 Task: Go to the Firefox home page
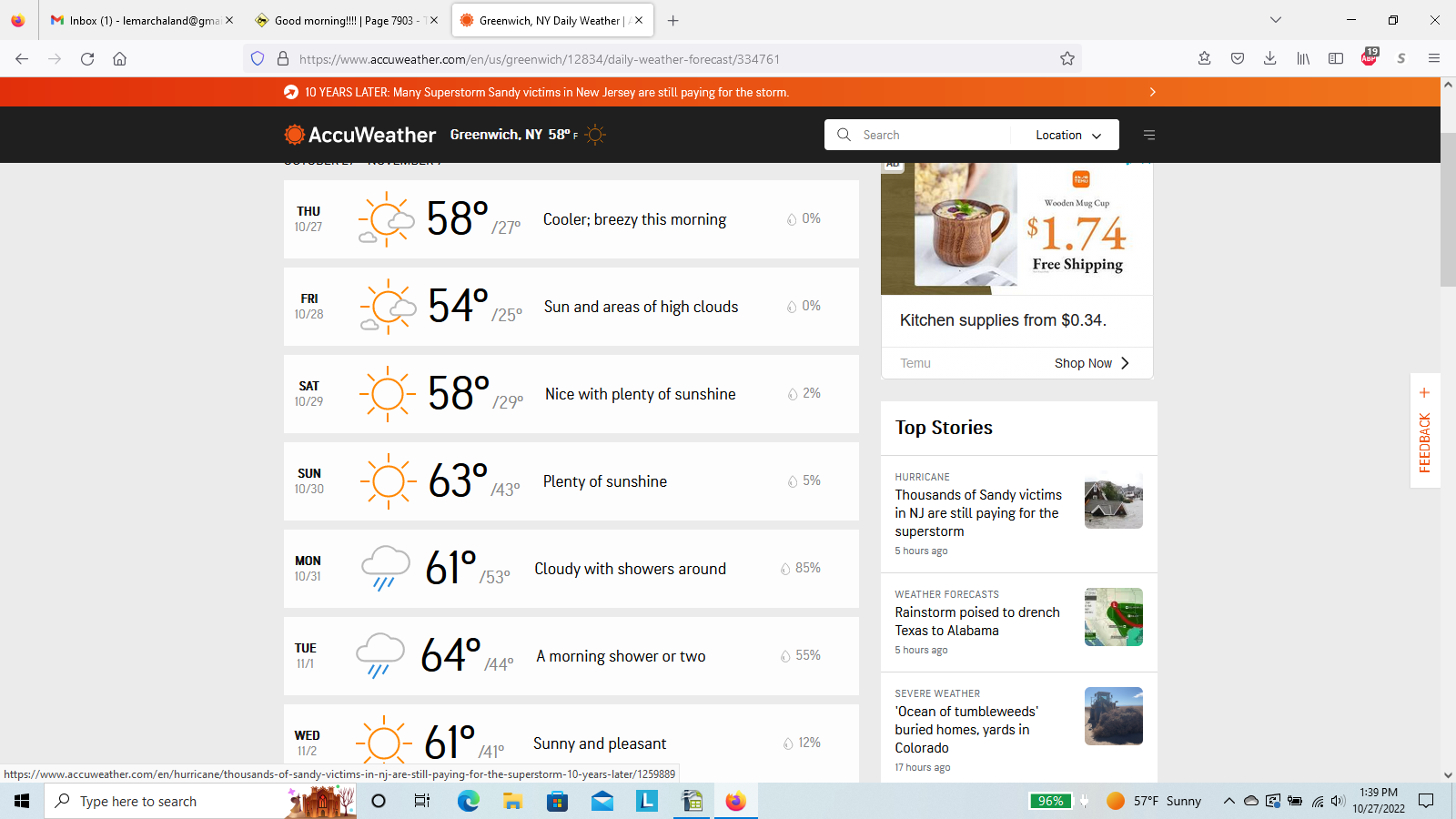pos(119,59)
